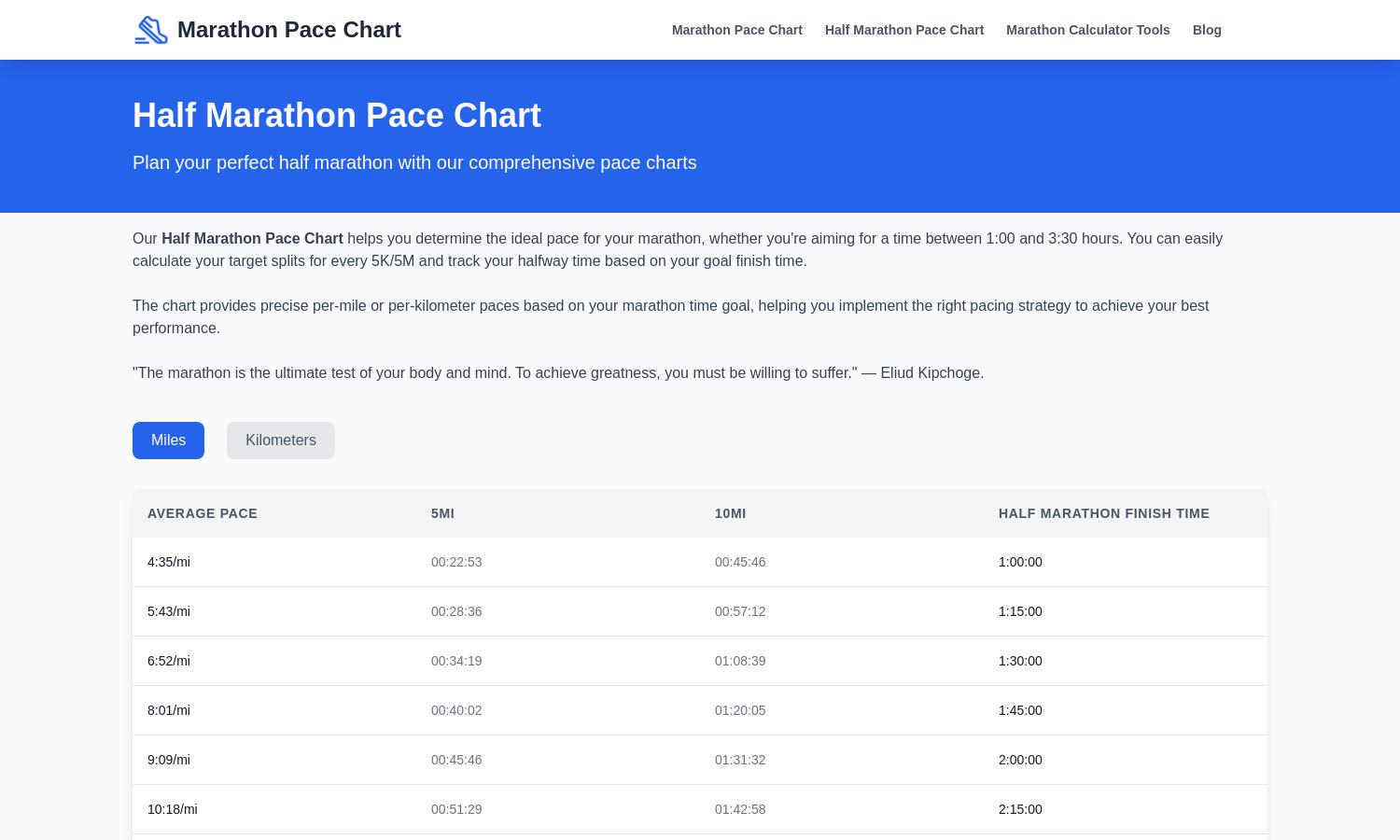Viewport: 1400px width, 840px height.
Task: Click the 01:20:05 ten-mile split
Action: point(740,710)
